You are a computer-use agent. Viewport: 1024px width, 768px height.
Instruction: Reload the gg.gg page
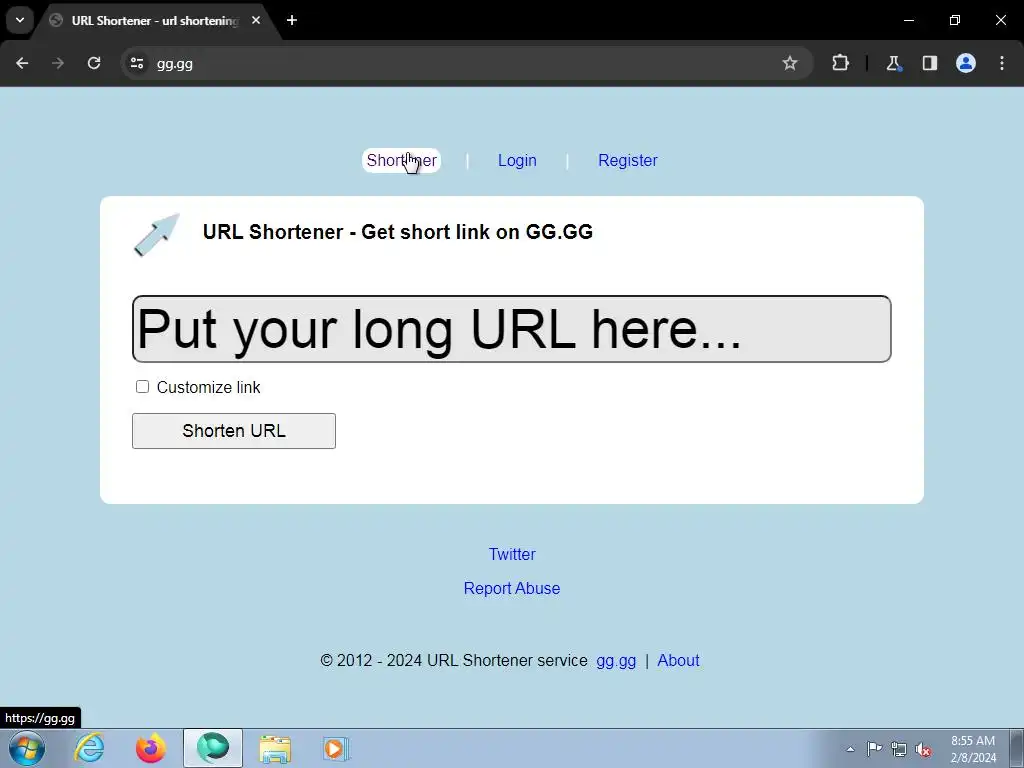click(94, 63)
